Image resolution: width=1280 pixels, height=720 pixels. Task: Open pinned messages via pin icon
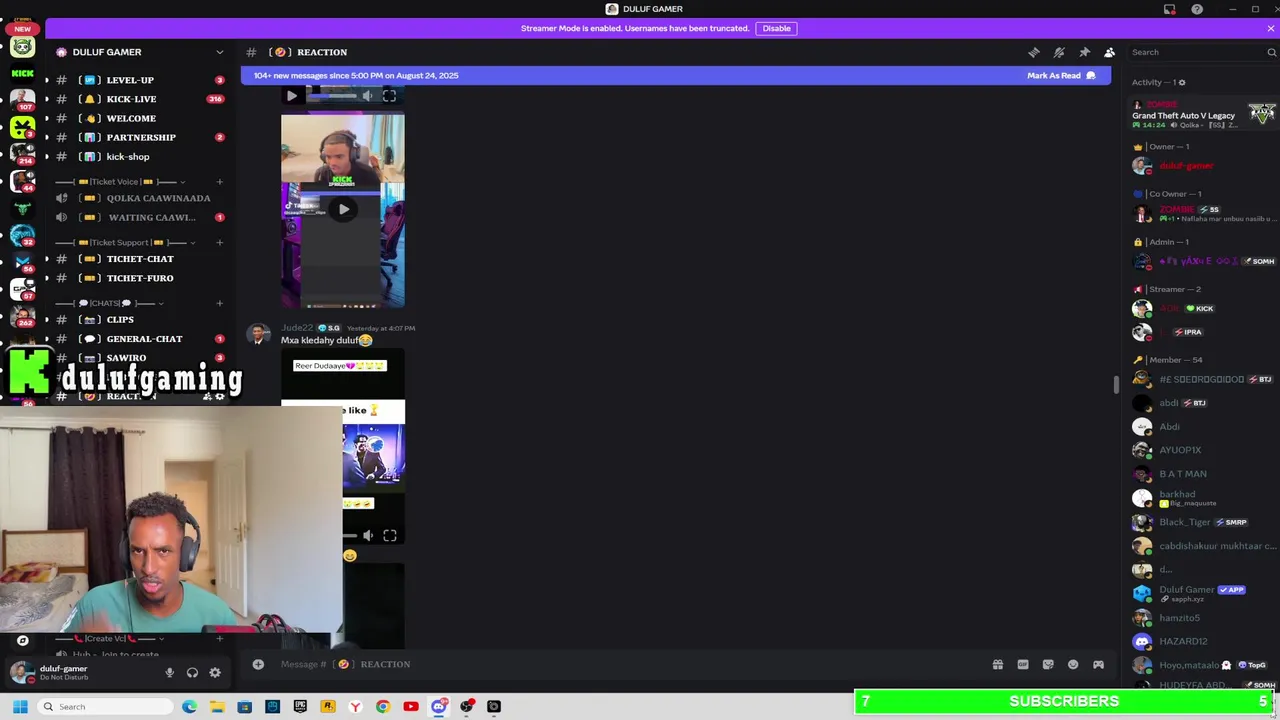click(1084, 52)
